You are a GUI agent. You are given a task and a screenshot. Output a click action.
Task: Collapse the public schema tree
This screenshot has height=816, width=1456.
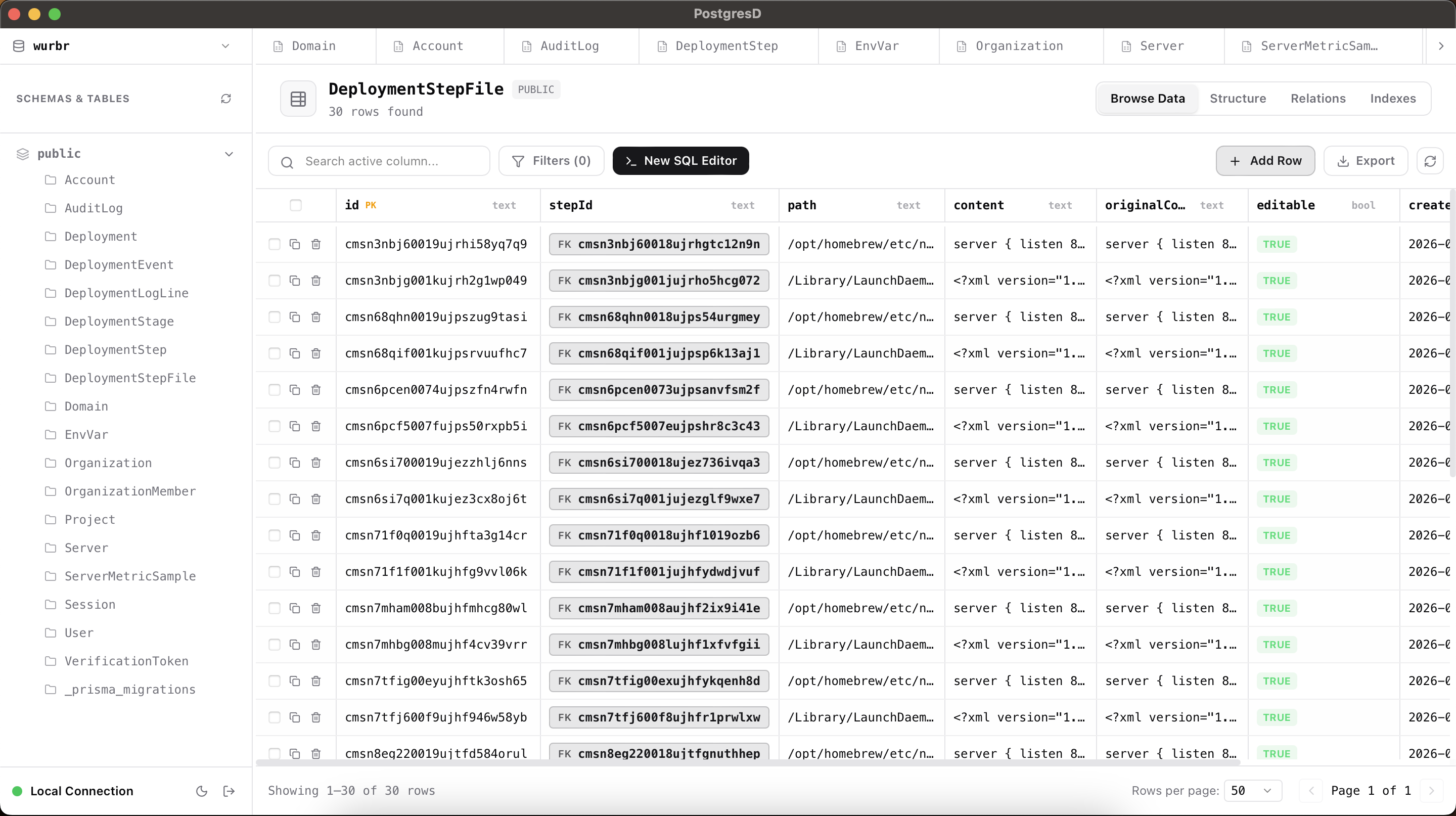click(x=229, y=154)
